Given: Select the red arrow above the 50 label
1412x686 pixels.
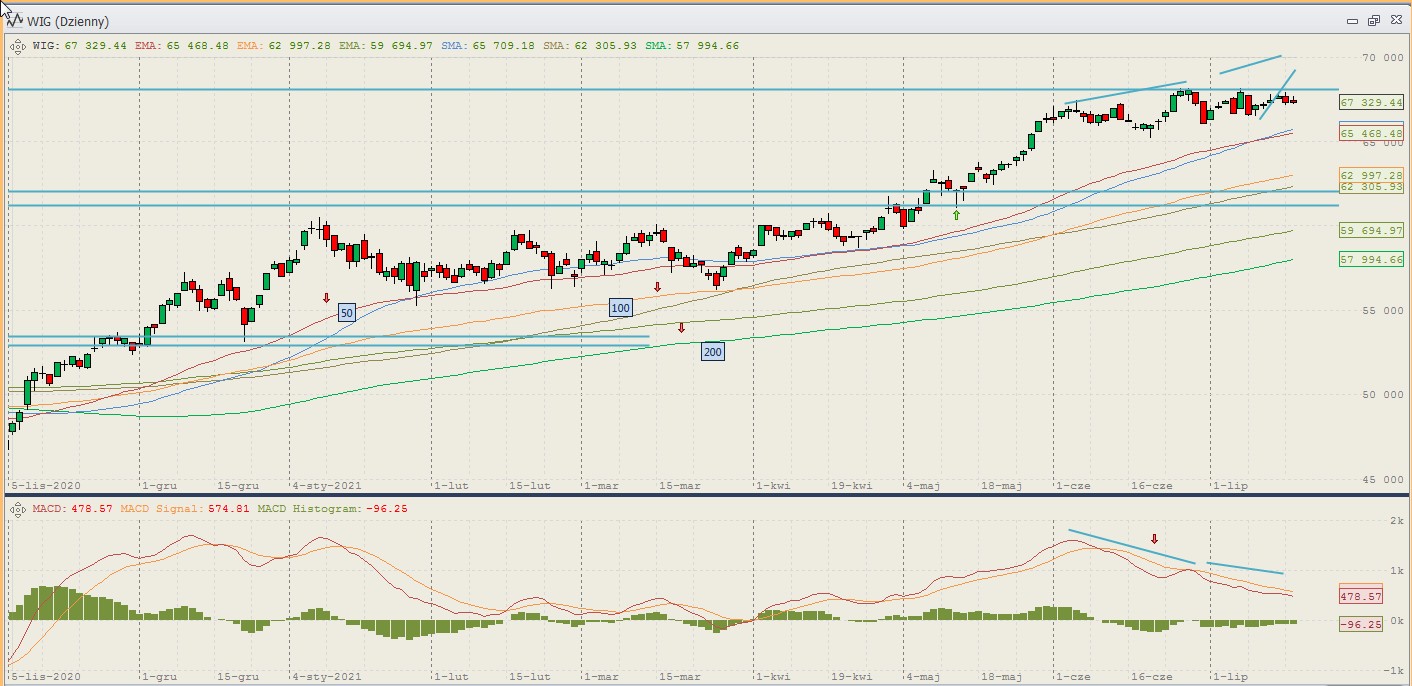Looking at the screenshot, I should coord(326,298).
